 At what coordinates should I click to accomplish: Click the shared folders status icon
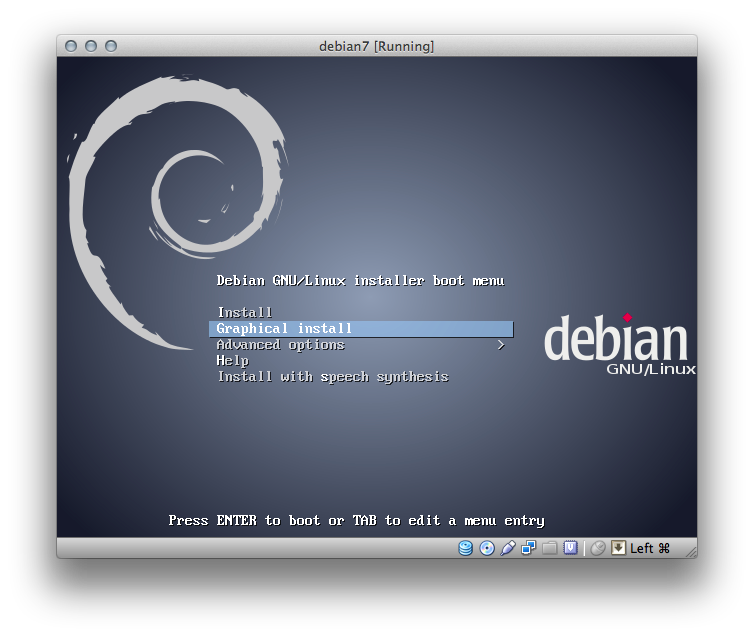[x=549, y=548]
